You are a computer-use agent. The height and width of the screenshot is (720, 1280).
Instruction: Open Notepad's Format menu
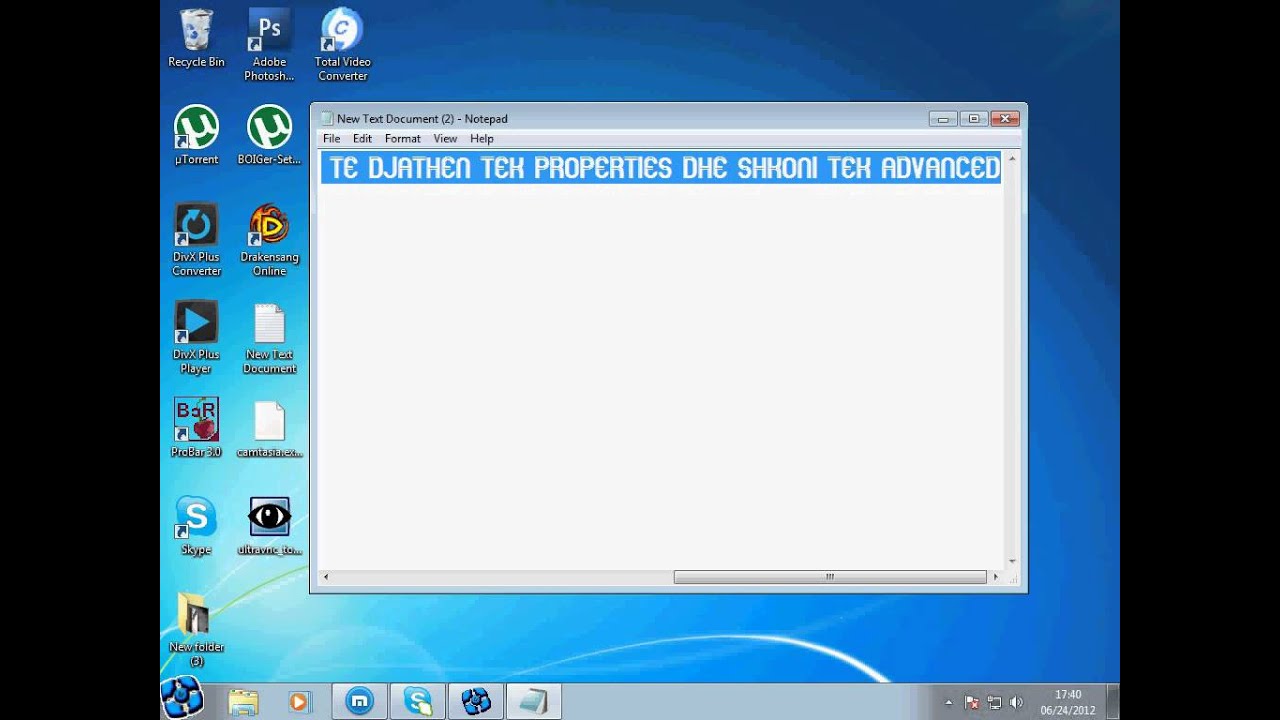tap(403, 139)
